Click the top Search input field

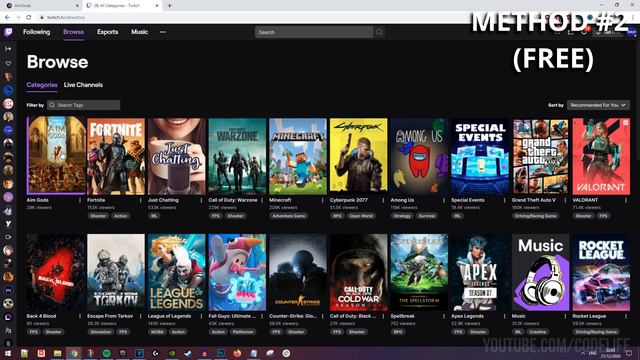click(314, 32)
